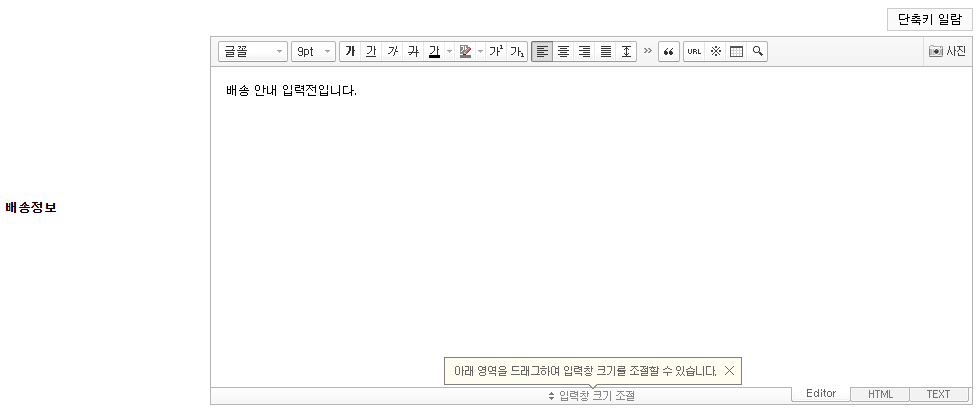Insert a blockquote
The image size is (980, 417).
(669, 51)
